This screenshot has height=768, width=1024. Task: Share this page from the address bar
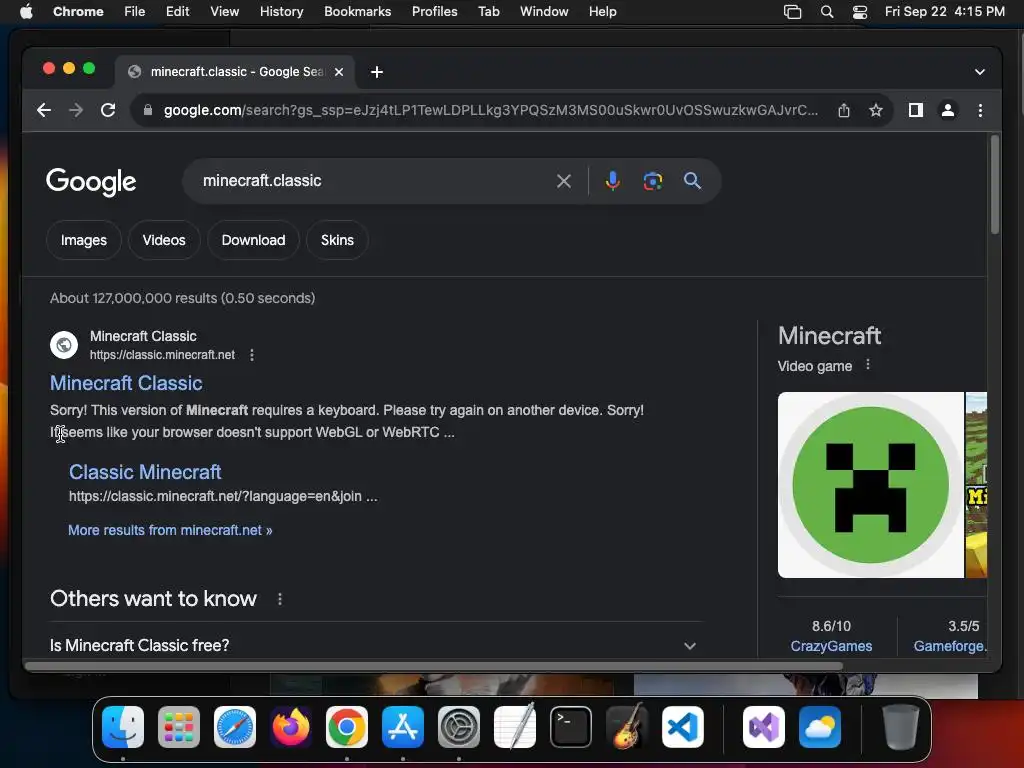click(844, 110)
